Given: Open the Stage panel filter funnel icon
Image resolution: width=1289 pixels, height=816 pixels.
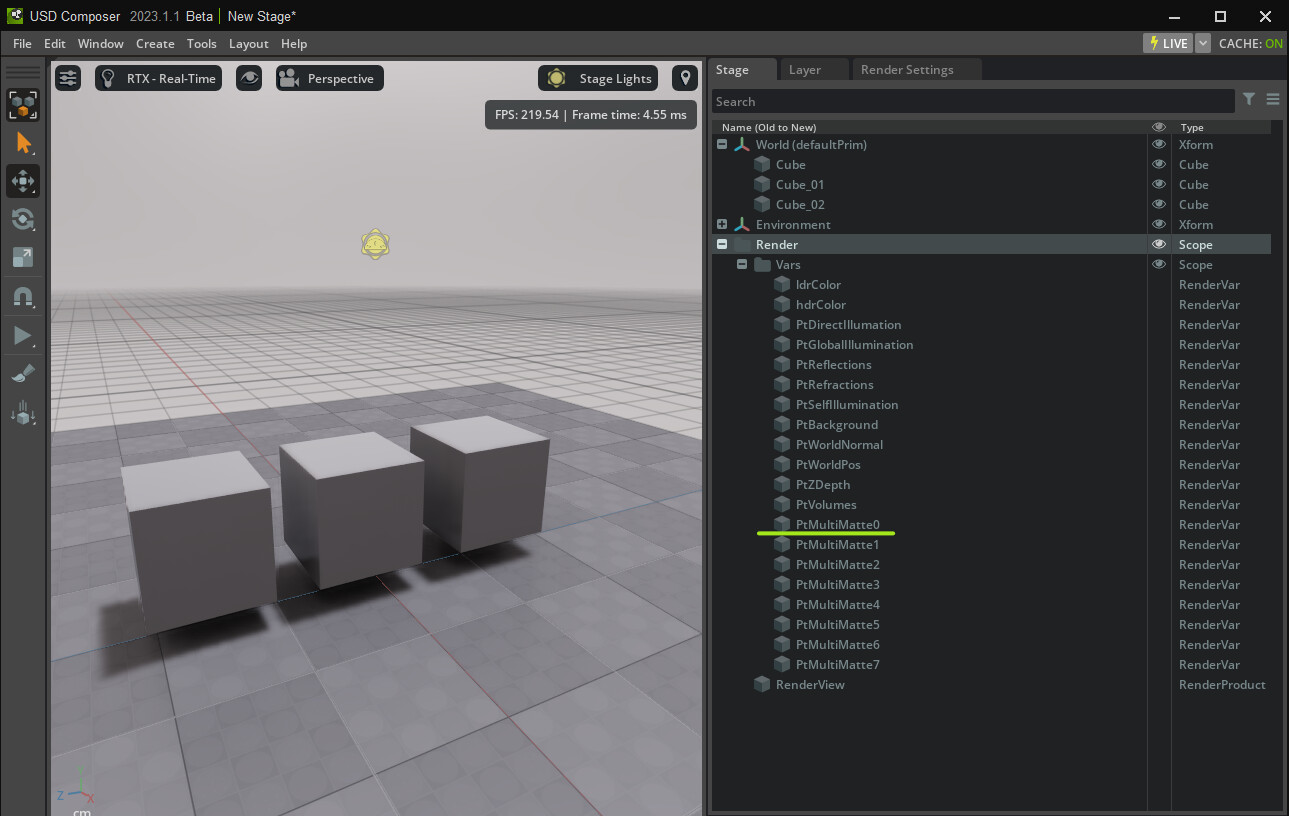Looking at the screenshot, I should coord(1249,99).
